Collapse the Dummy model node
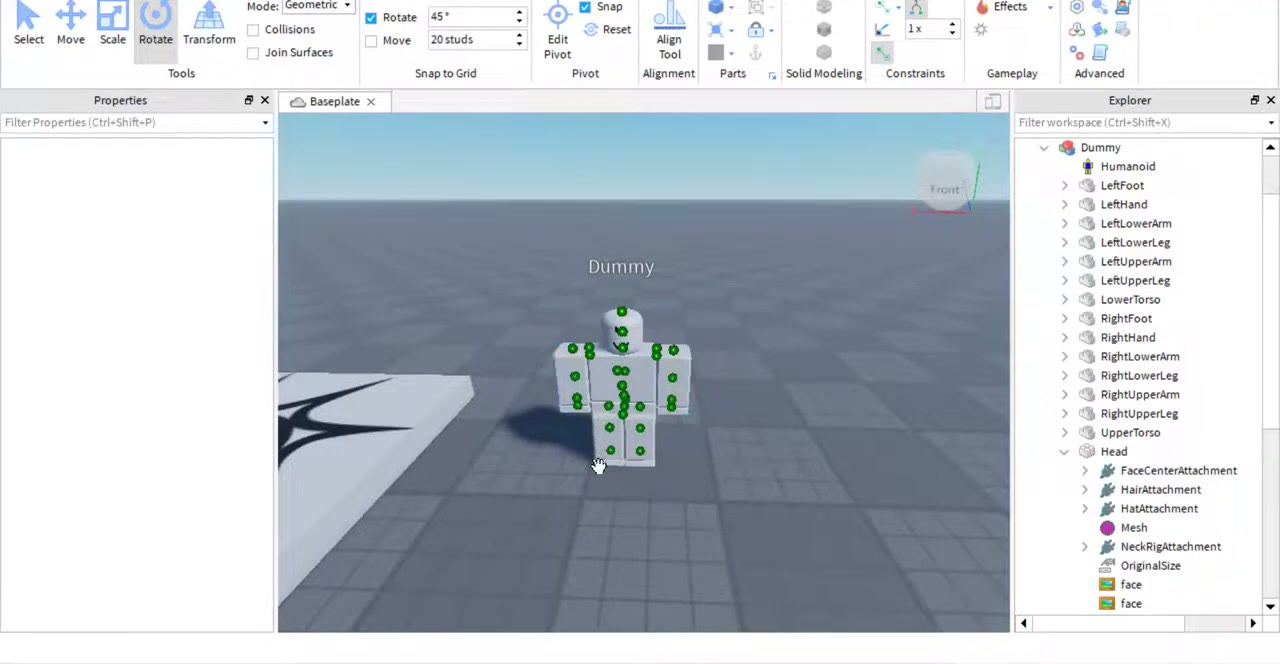Image resolution: width=1280 pixels, height=664 pixels. 1044,148
